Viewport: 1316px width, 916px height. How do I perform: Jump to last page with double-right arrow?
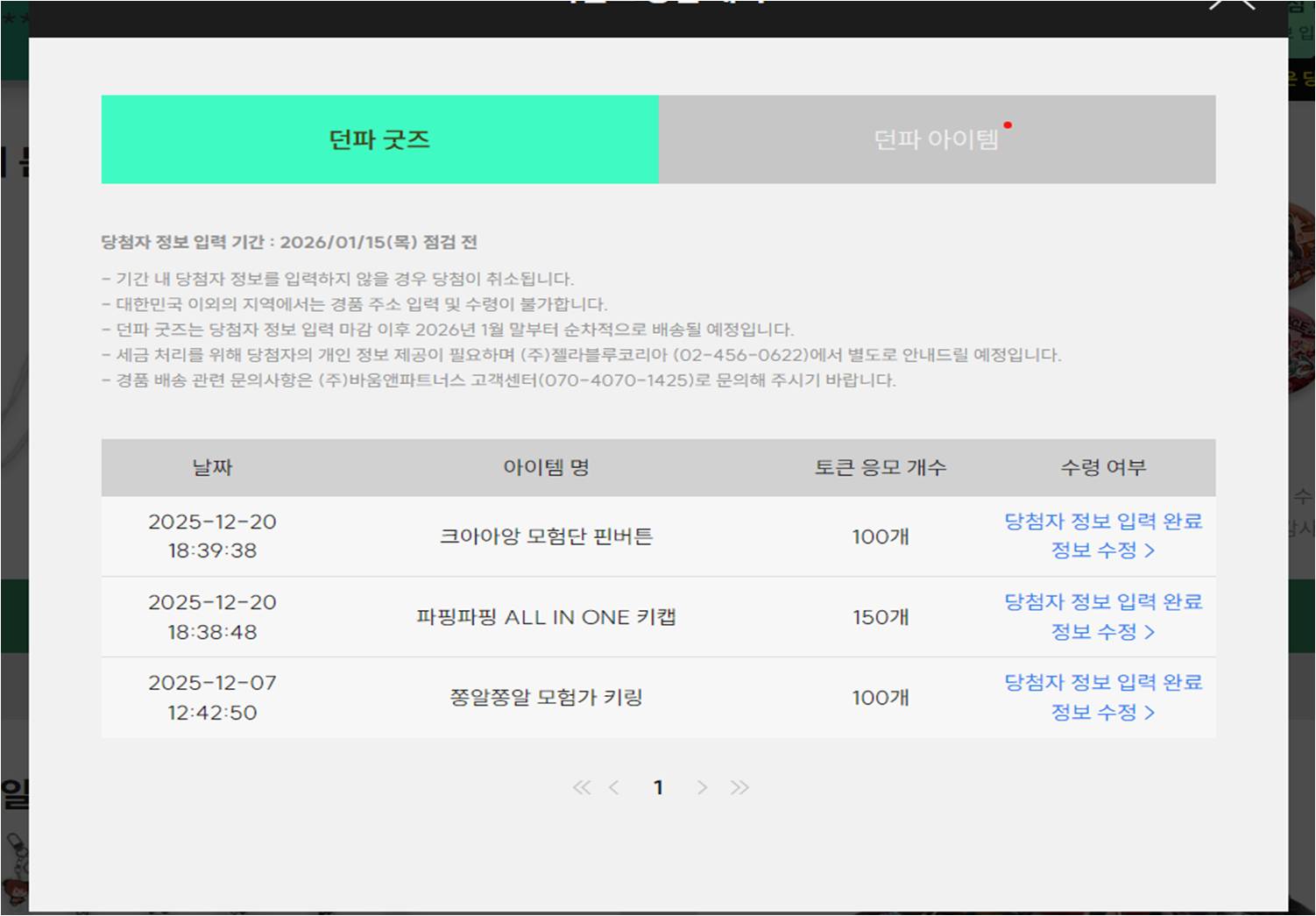(x=739, y=787)
